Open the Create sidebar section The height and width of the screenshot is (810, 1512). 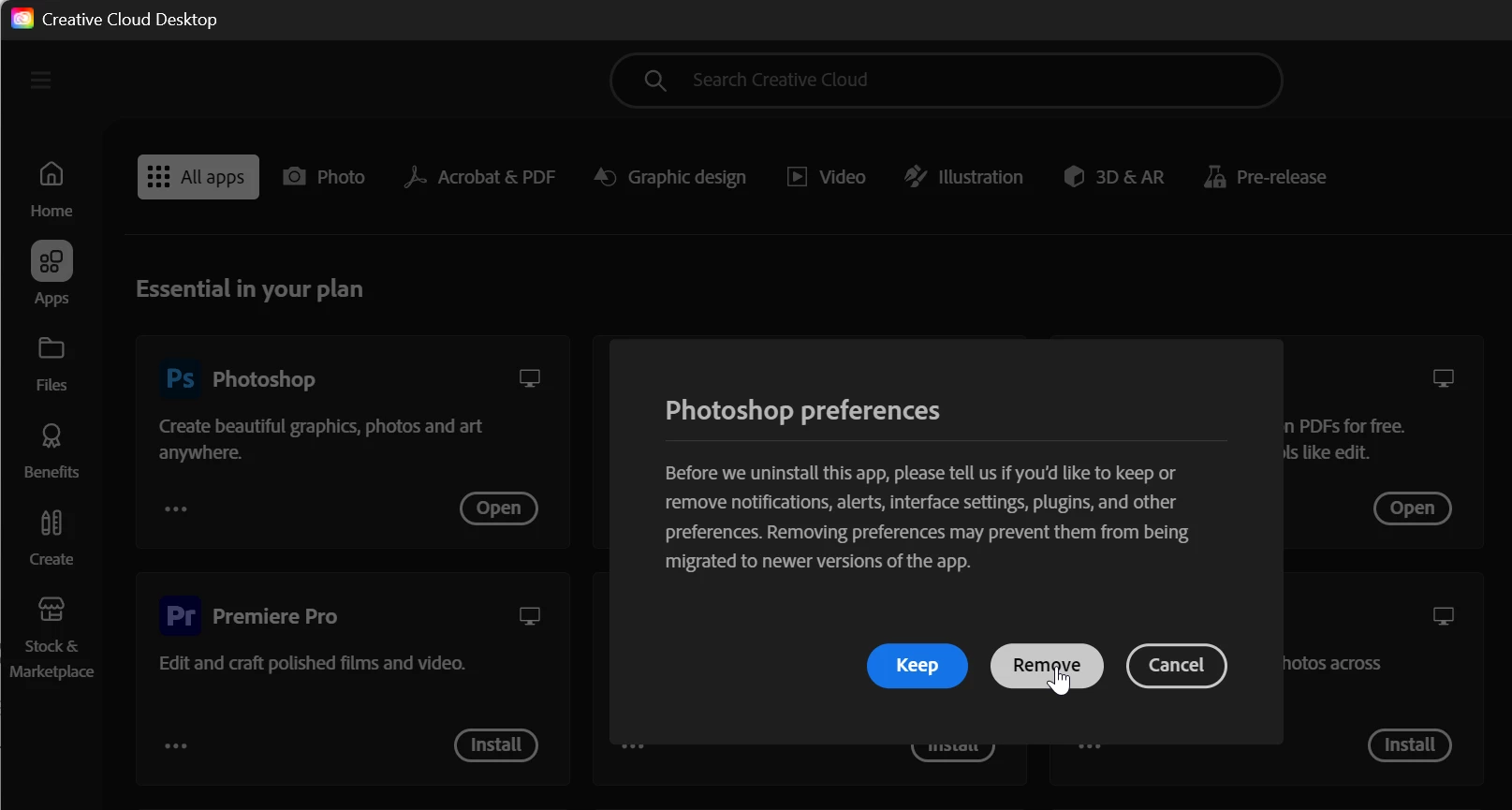[x=51, y=538]
